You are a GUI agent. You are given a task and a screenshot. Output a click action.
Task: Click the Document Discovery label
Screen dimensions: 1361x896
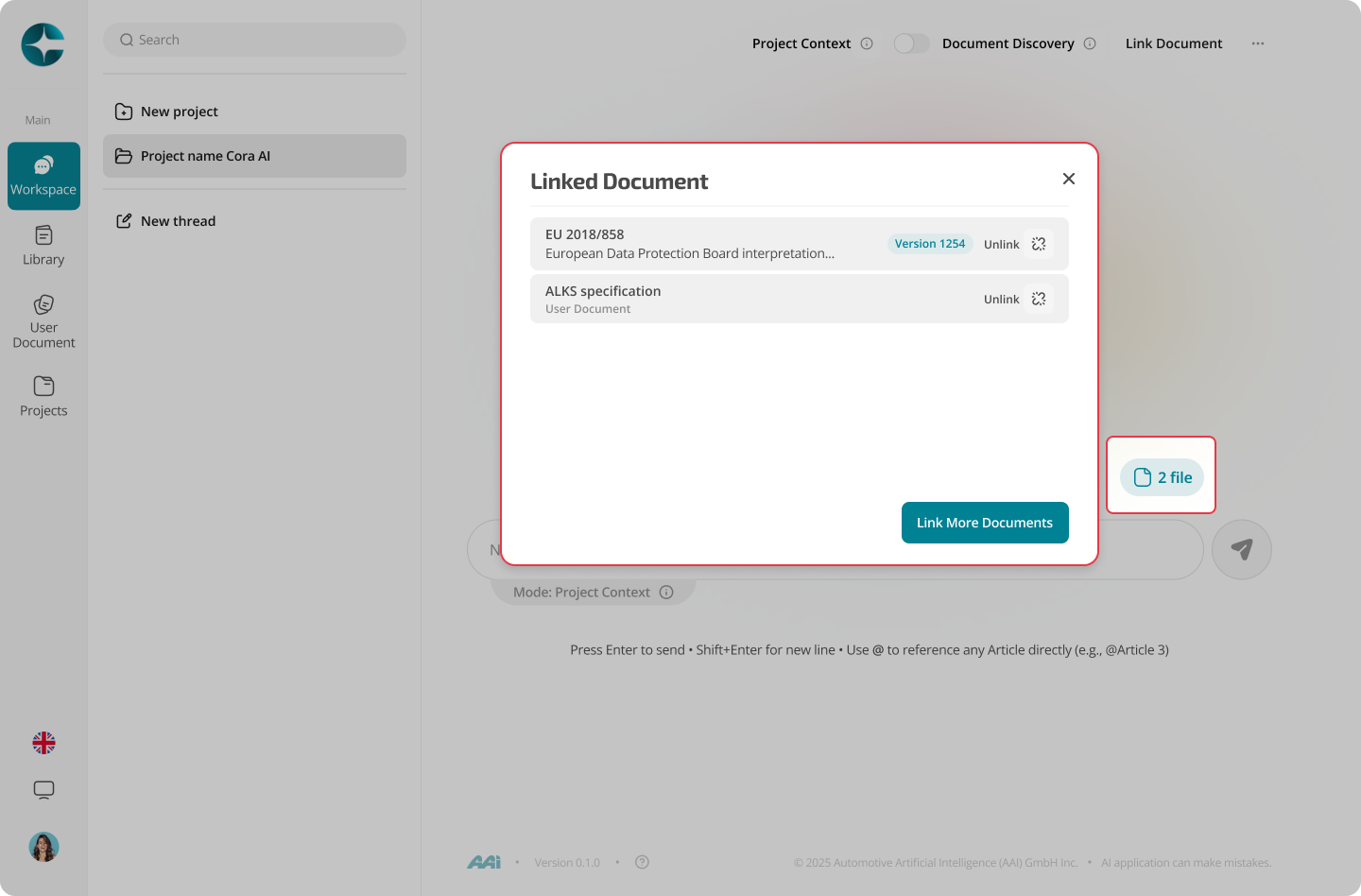[1008, 43]
